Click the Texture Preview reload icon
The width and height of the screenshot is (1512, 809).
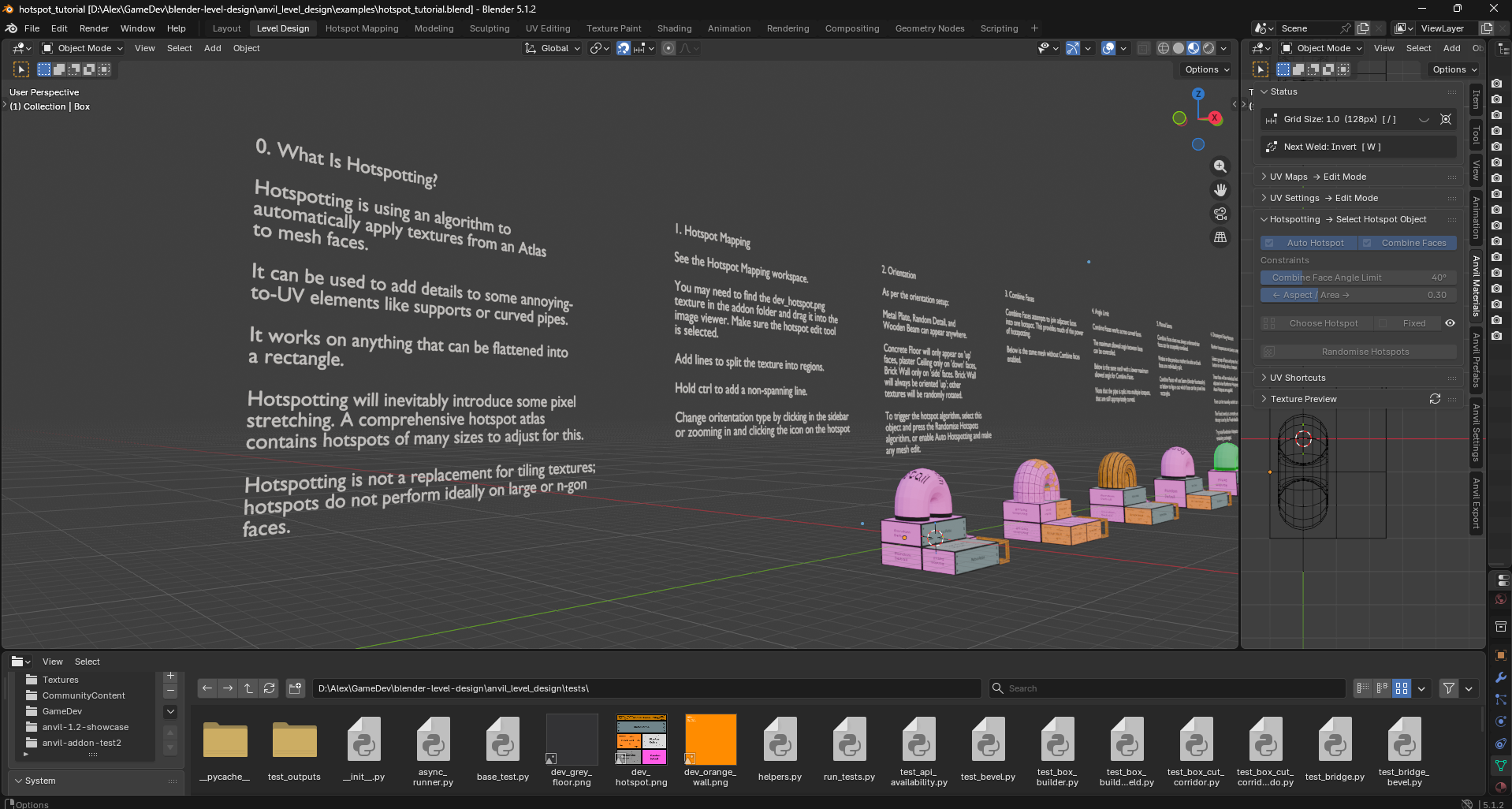[1435, 399]
